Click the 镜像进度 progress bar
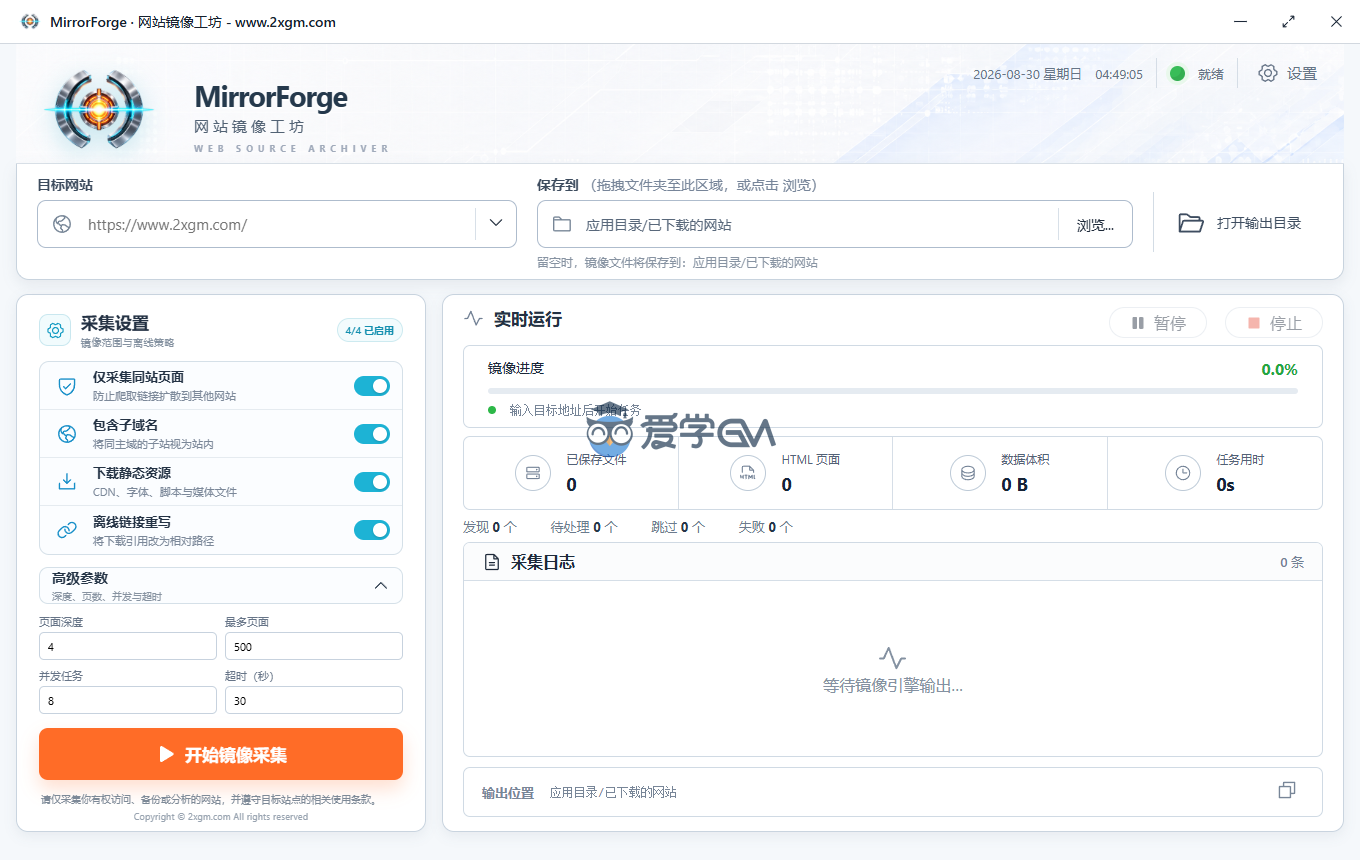This screenshot has height=860, width=1360. (x=893, y=391)
